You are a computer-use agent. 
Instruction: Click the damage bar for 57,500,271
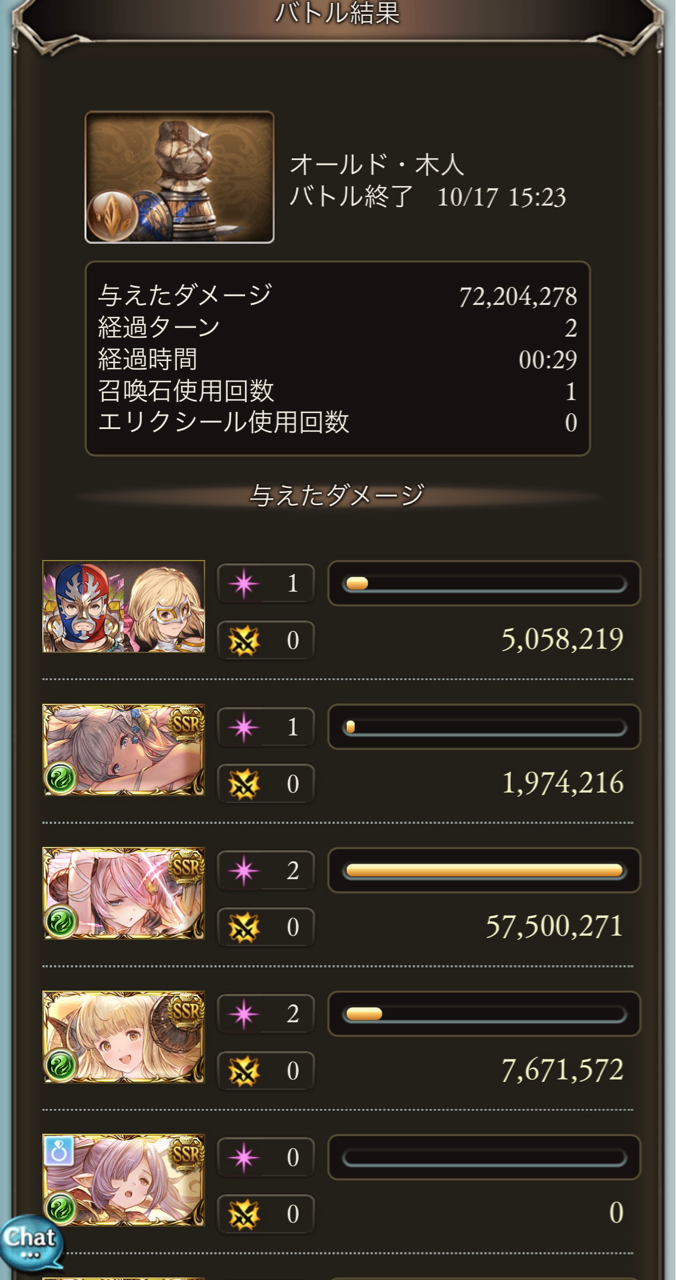pos(484,870)
